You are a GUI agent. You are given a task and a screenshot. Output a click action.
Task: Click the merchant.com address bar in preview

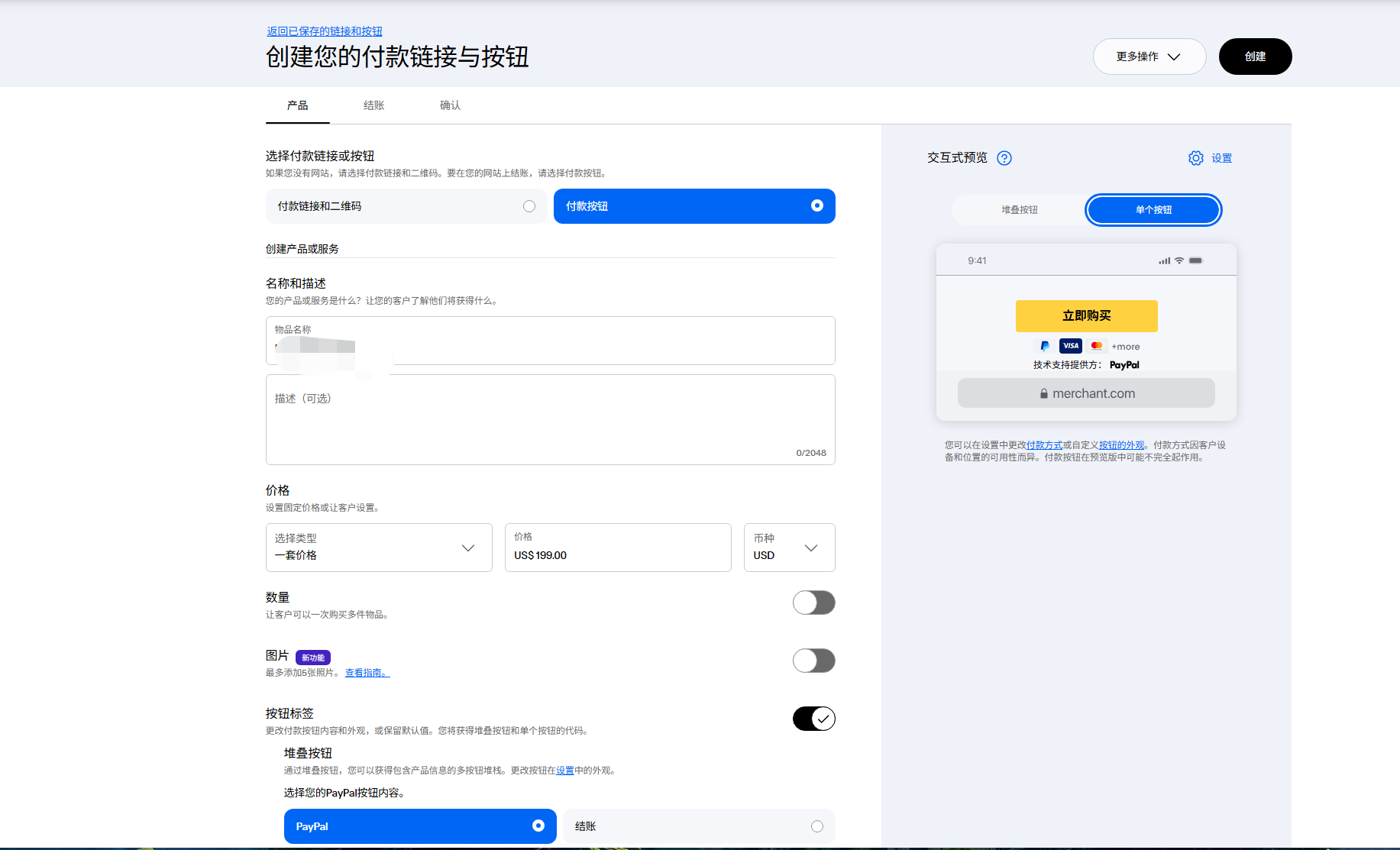pos(1086,393)
